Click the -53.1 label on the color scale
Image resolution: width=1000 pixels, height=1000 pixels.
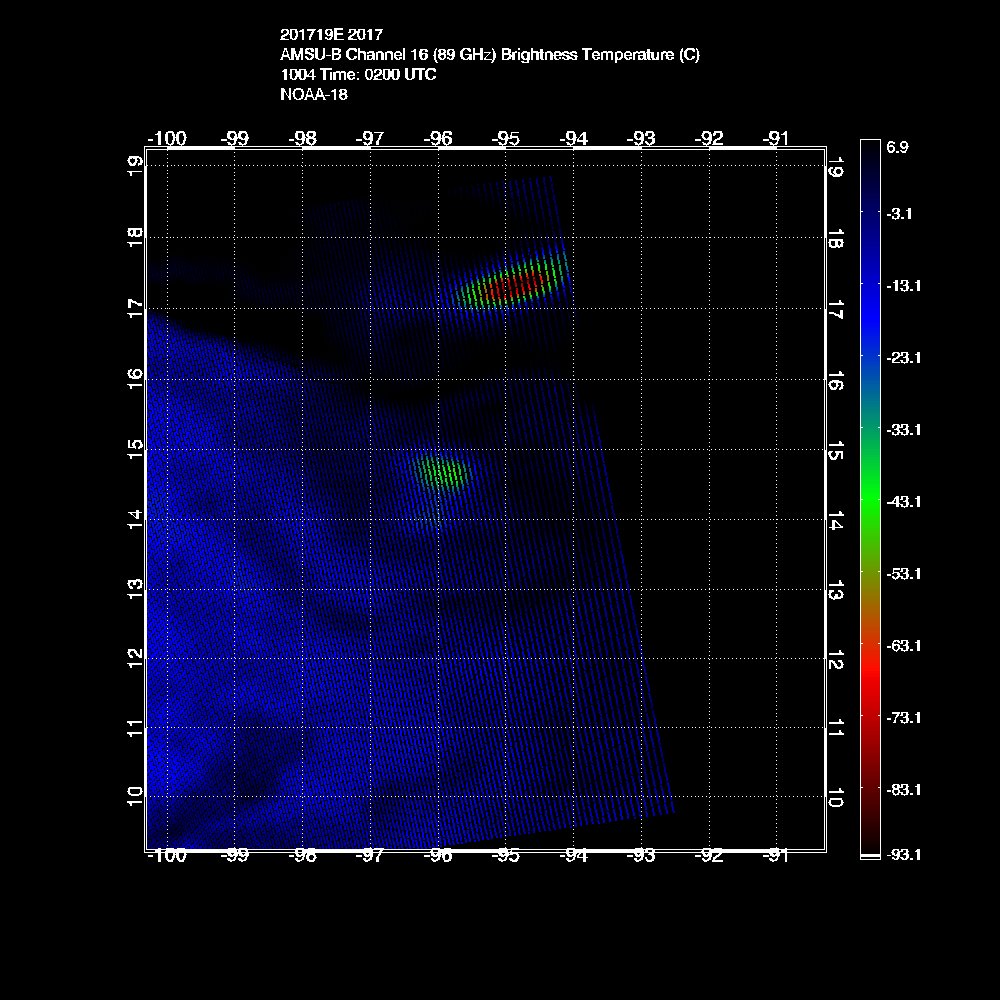903,574
